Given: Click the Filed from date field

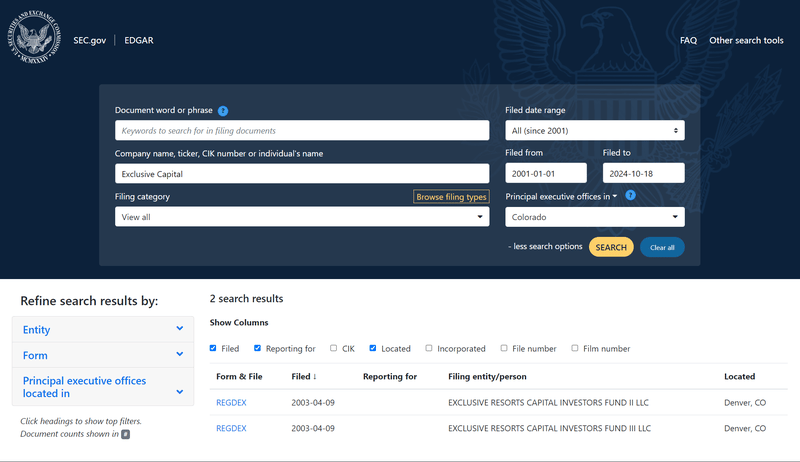Looking at the screenshot, I should 546,173.
